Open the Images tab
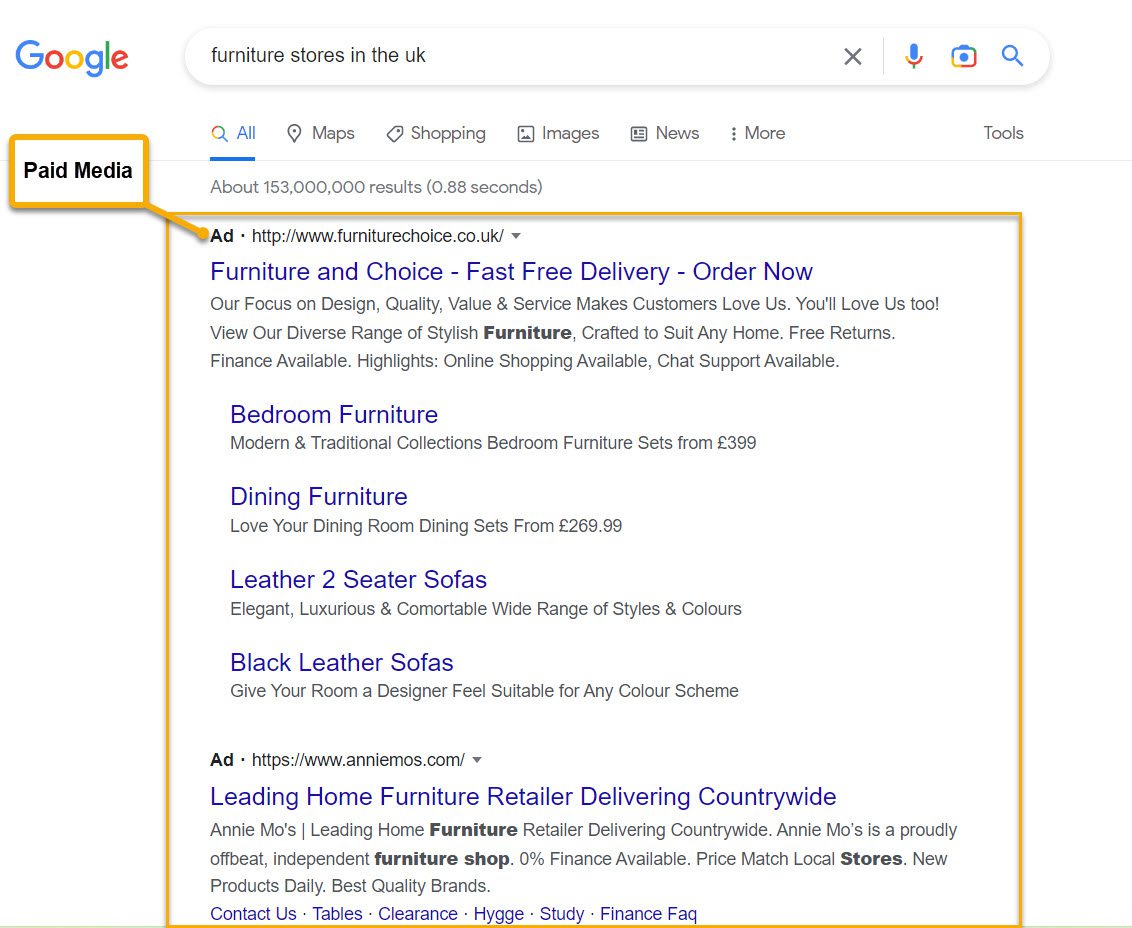Image resolution: width=1132 pixels, height=928 pixels. pos(558,134)
